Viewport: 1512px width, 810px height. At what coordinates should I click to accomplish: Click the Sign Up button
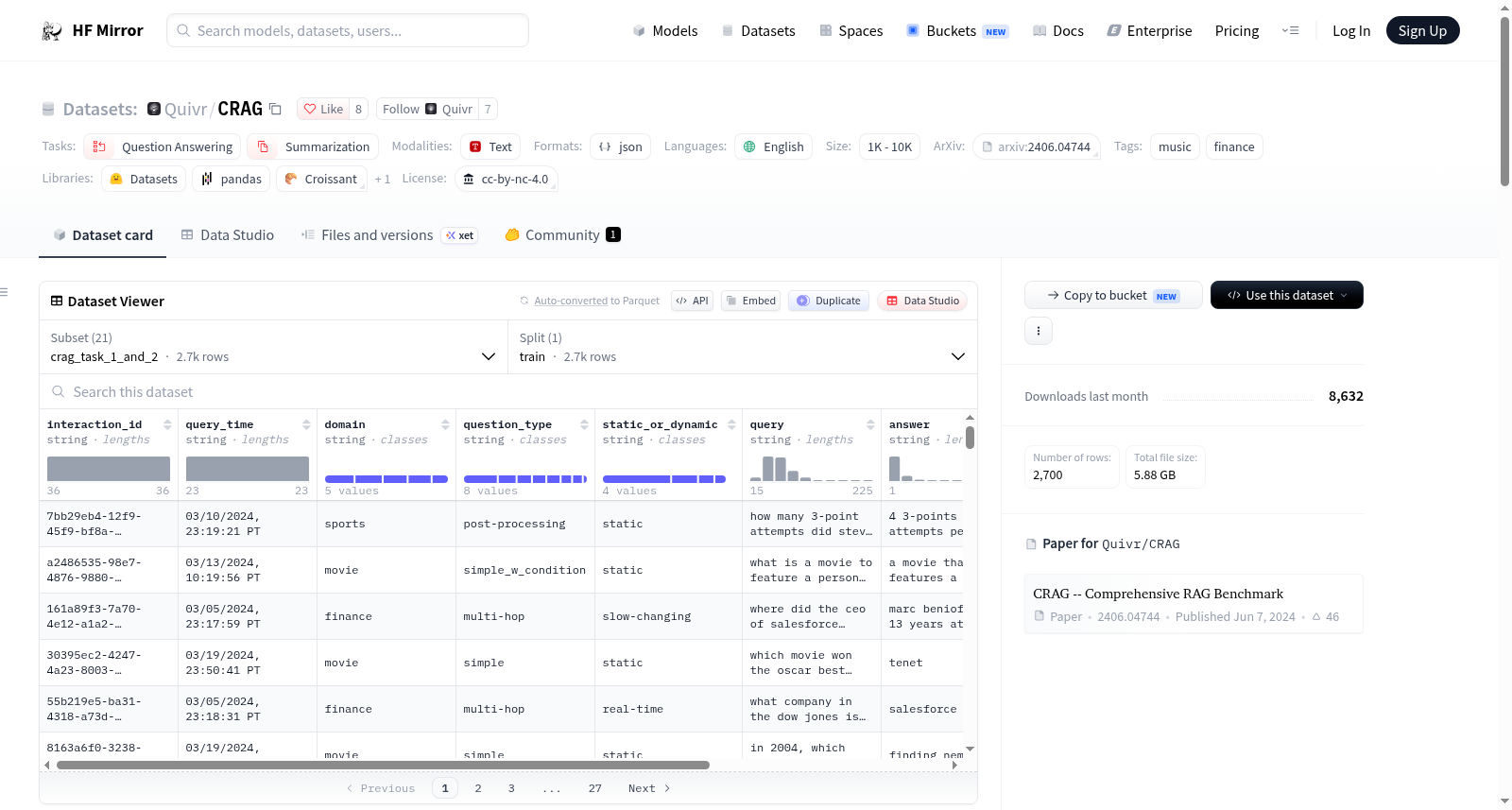(1423, 30)
